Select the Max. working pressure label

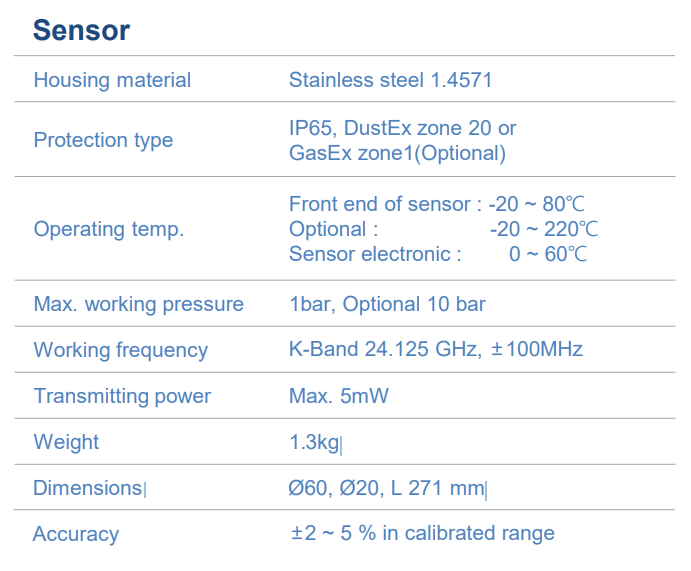pyautogui.click(x=138, y=304)
